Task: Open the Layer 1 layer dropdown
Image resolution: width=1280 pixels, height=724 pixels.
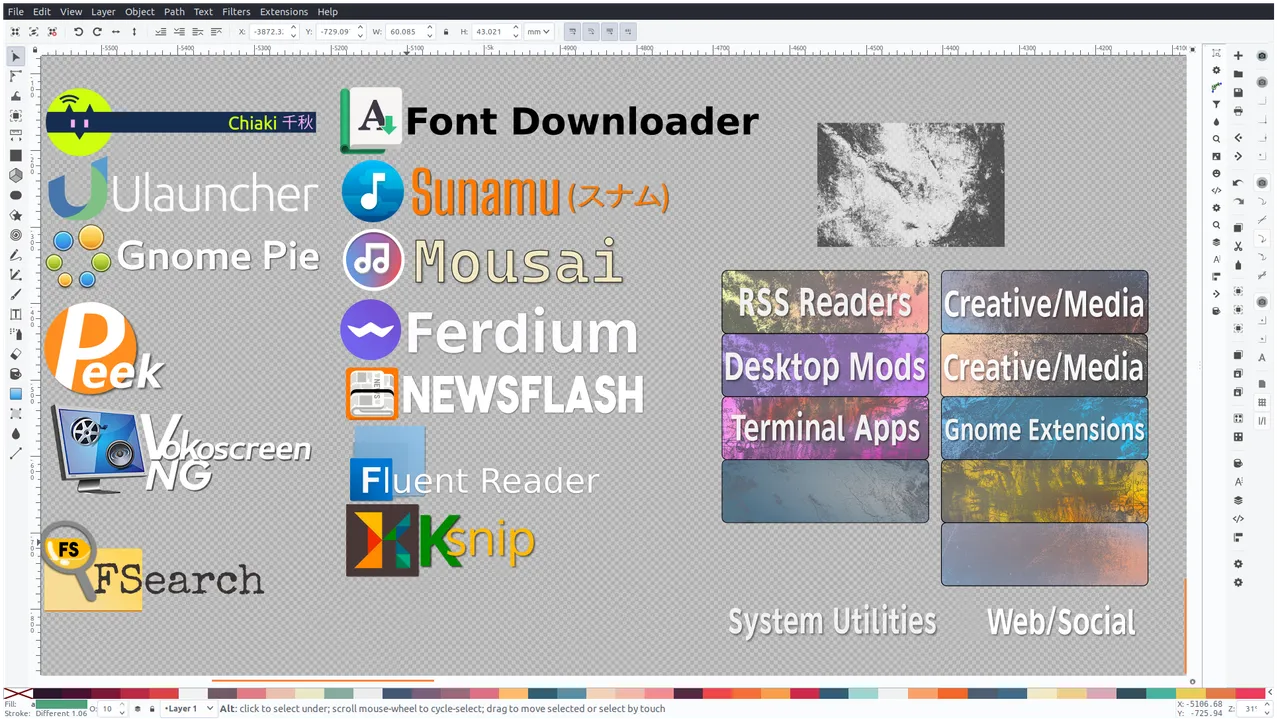Action: (189, 709)
